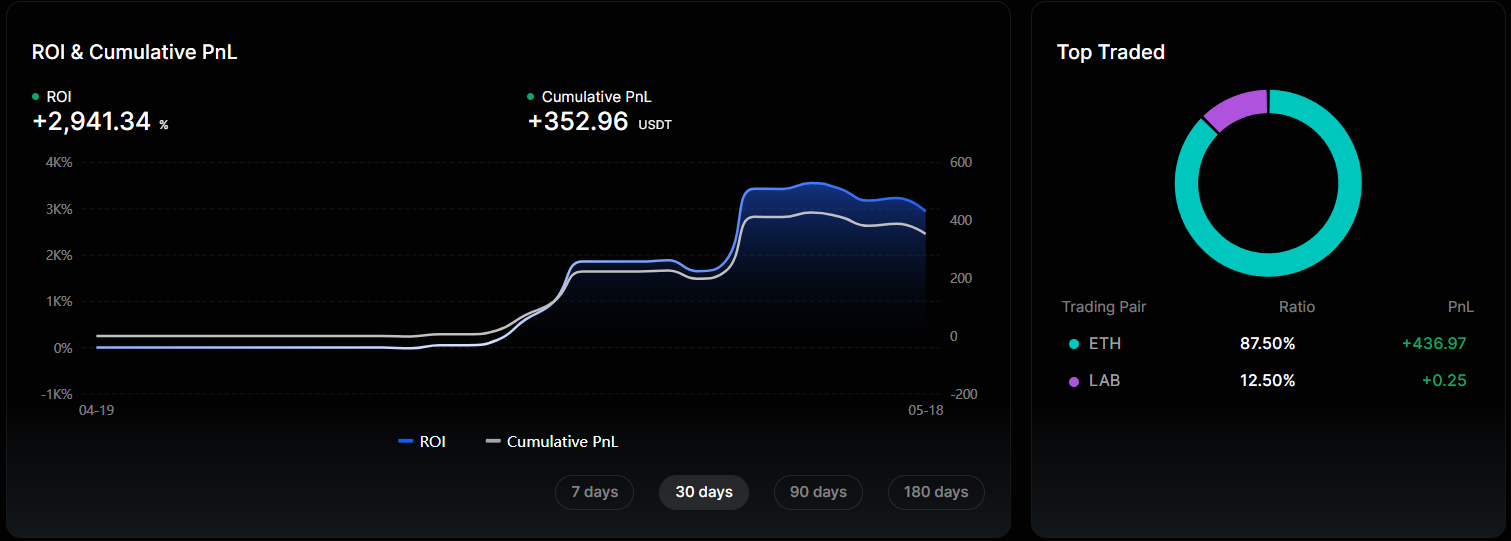The width and height of the screenshot is (1511, 541).
Task: Click the Trading Pair column header
Action: click(1104, 307)
